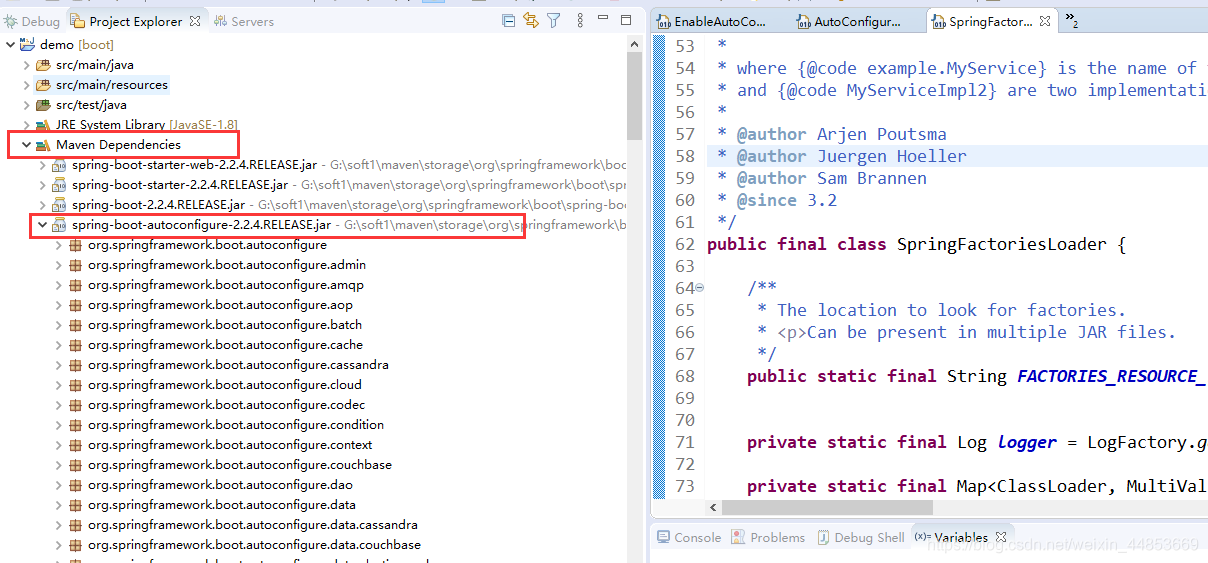
Task: Collapse spring-boot-autoconfigure jar node
Action: pyautogui.click(x=42, y=225)
